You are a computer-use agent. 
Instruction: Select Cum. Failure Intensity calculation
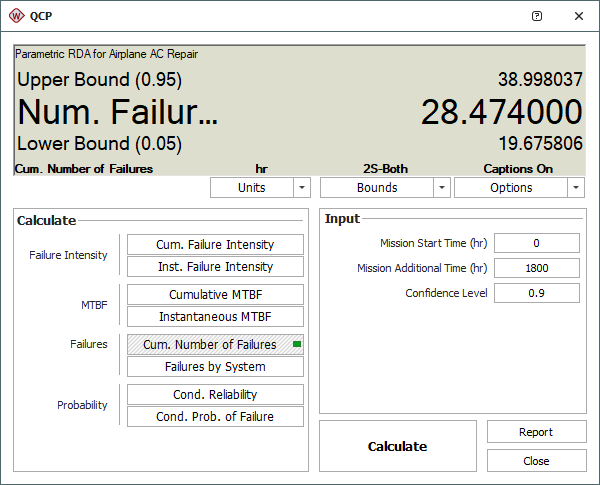(x=215, y=245)
